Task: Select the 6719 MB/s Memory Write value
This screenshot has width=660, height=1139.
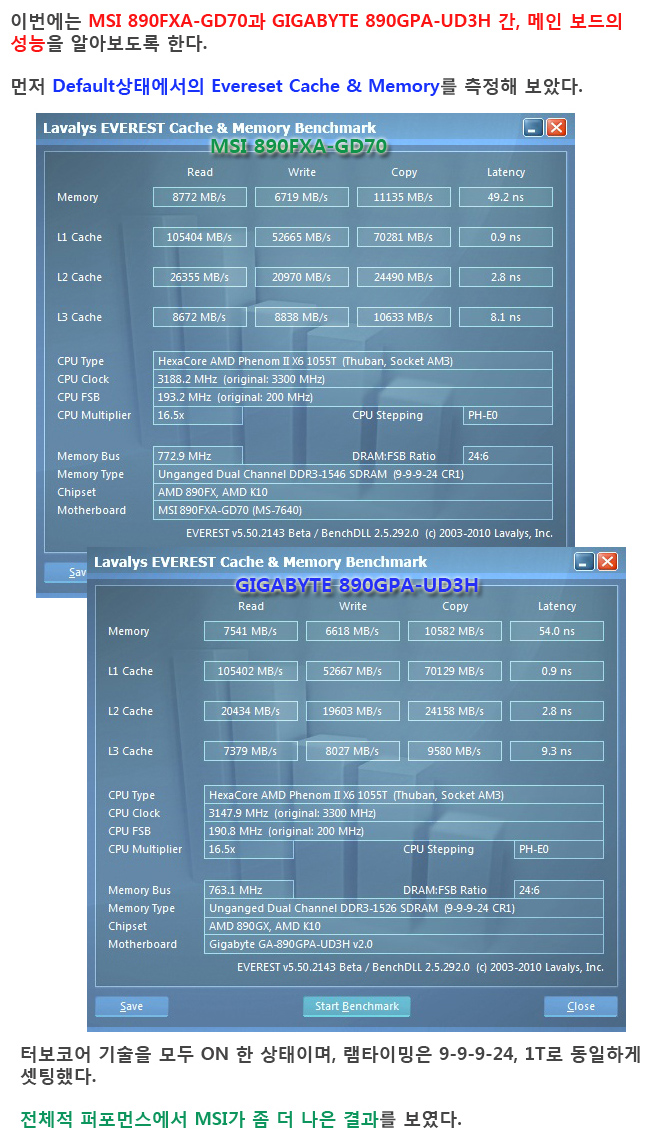Action: [301, 197]
